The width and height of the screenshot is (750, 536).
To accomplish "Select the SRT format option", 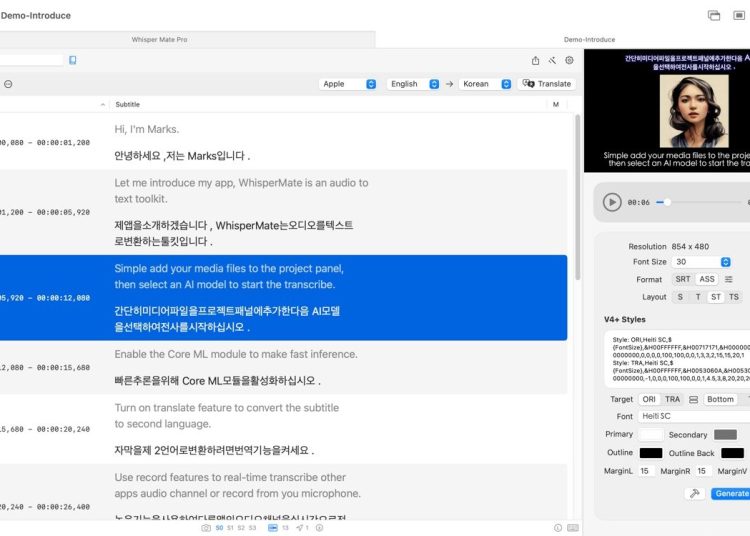I will tap(682, 279).
